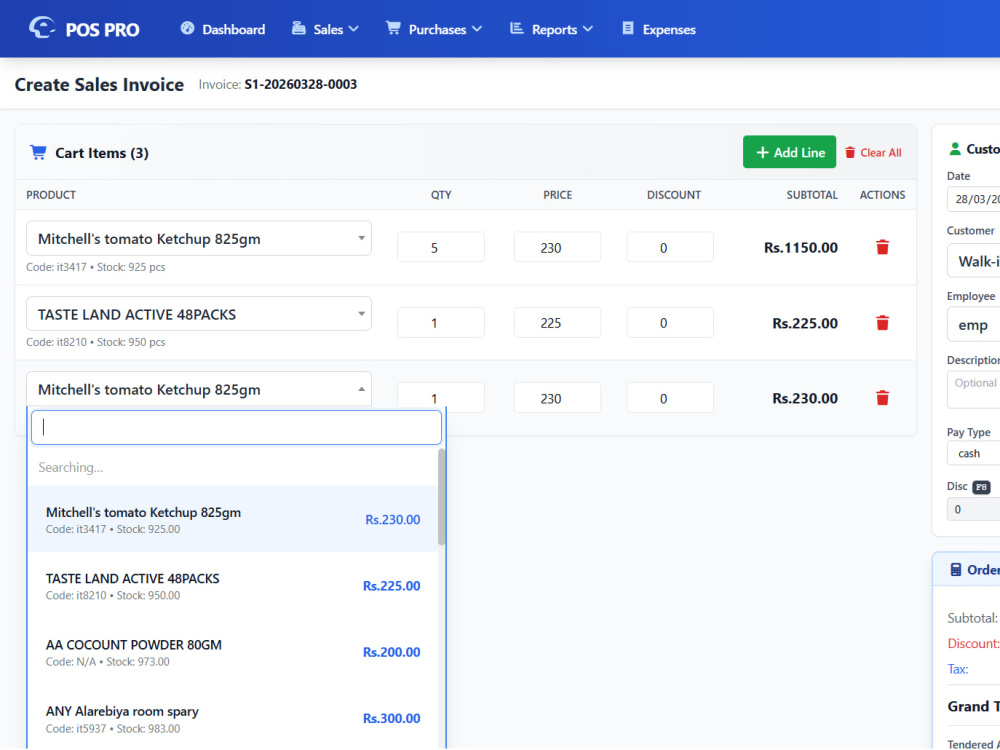Open the Dashboard menu item
Image resolution: width=1000 pixels, height=750 pixels.
(x=223, y=29)
